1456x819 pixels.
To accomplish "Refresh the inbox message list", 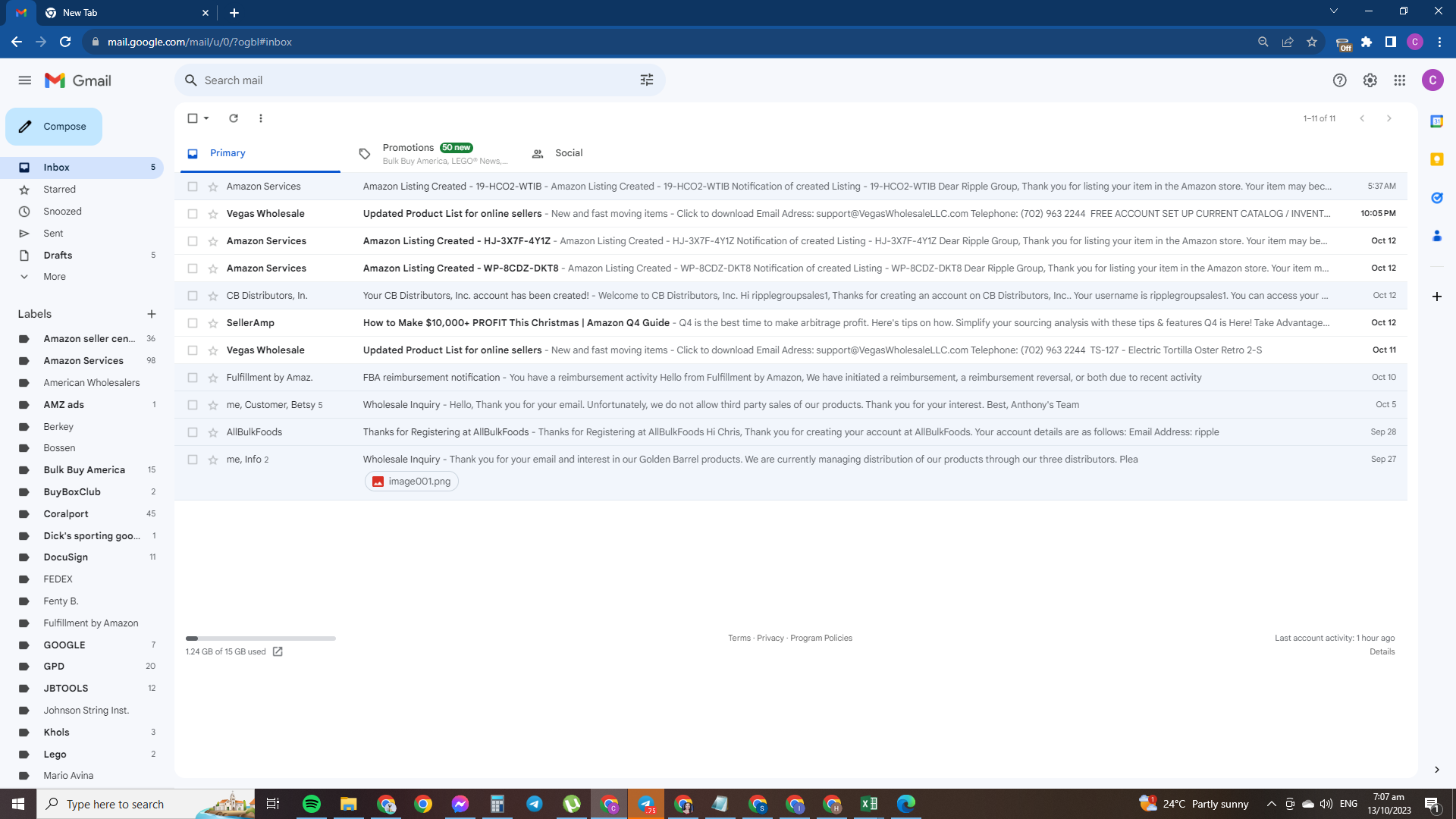I will [234, 118].
